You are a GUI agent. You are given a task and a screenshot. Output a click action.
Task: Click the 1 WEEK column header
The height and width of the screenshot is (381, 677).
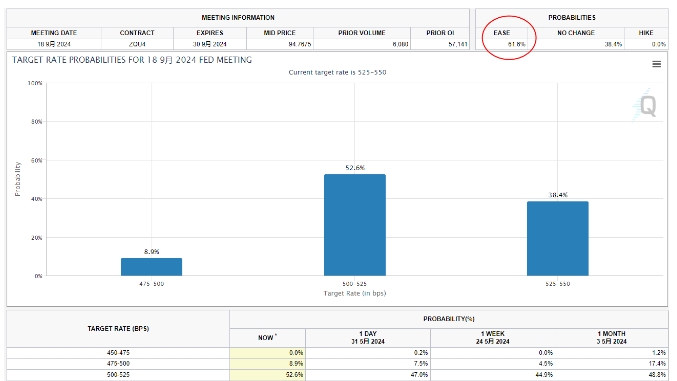pyautogui.click(x=493, y=337)
